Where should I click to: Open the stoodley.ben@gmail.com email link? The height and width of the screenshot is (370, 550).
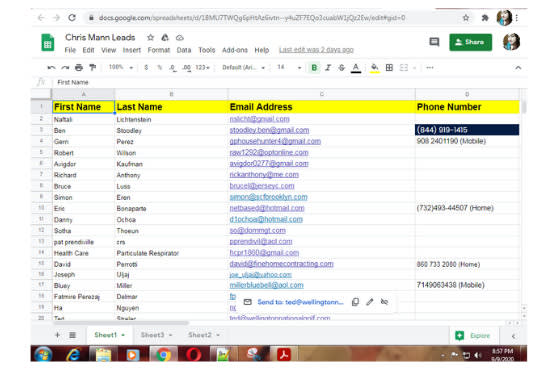(269, 130)
